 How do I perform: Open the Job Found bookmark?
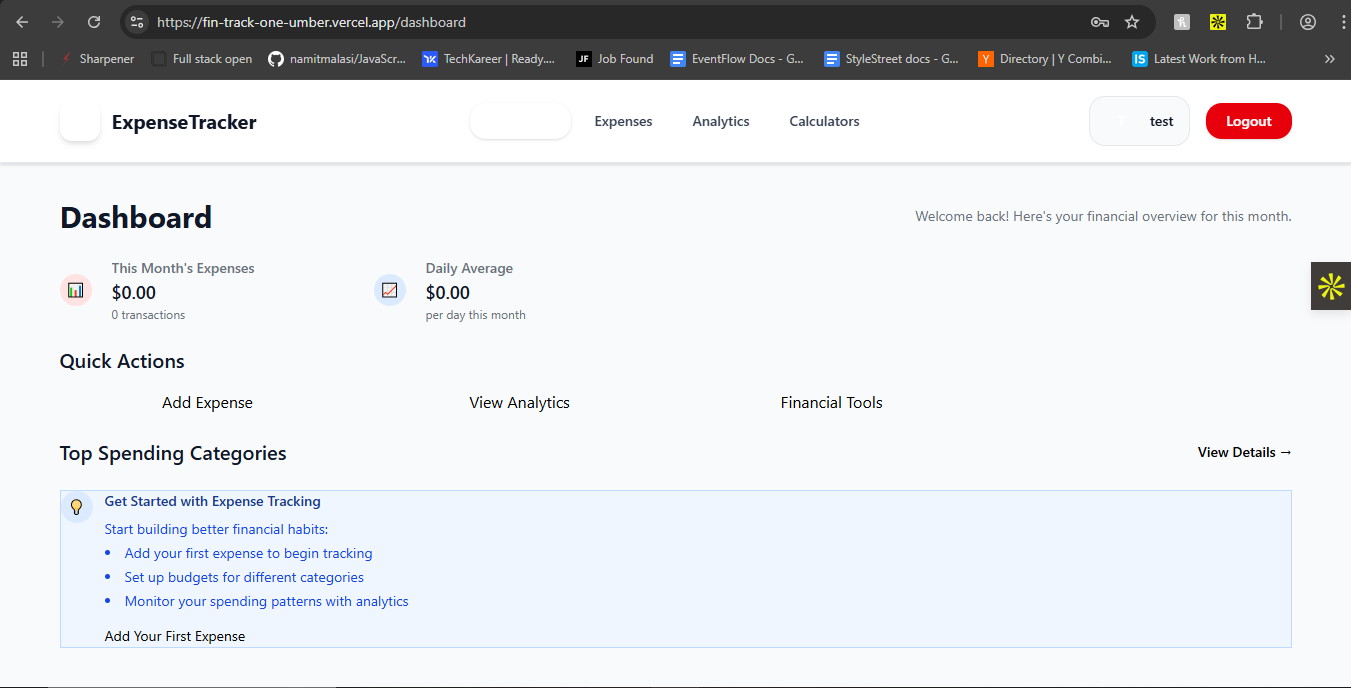(x=615, y=59)
